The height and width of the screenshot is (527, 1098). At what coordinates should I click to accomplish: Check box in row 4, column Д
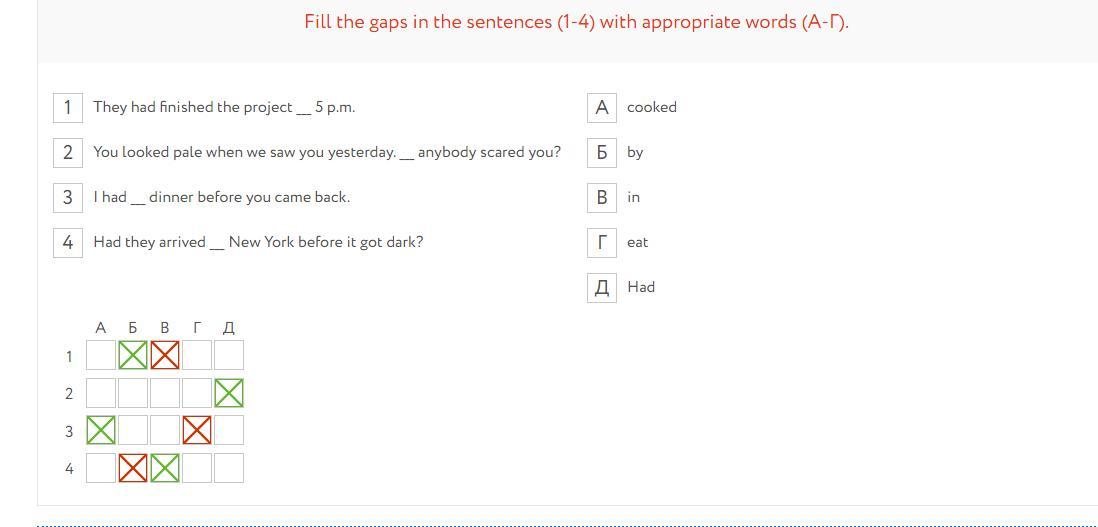(229, 468)
